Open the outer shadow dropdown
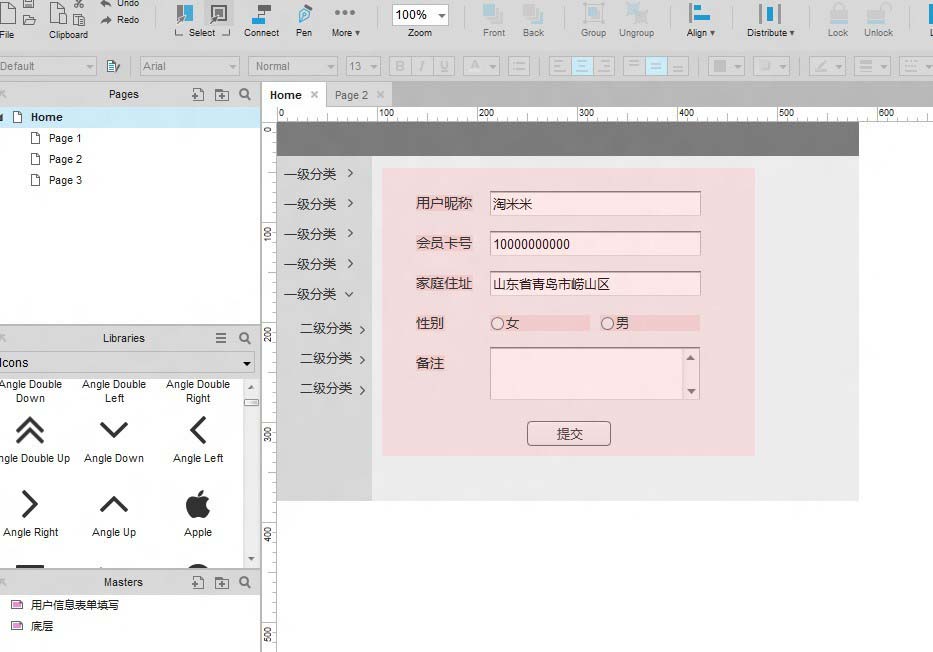This screenshot has width=933, height=652. (771, 66)
